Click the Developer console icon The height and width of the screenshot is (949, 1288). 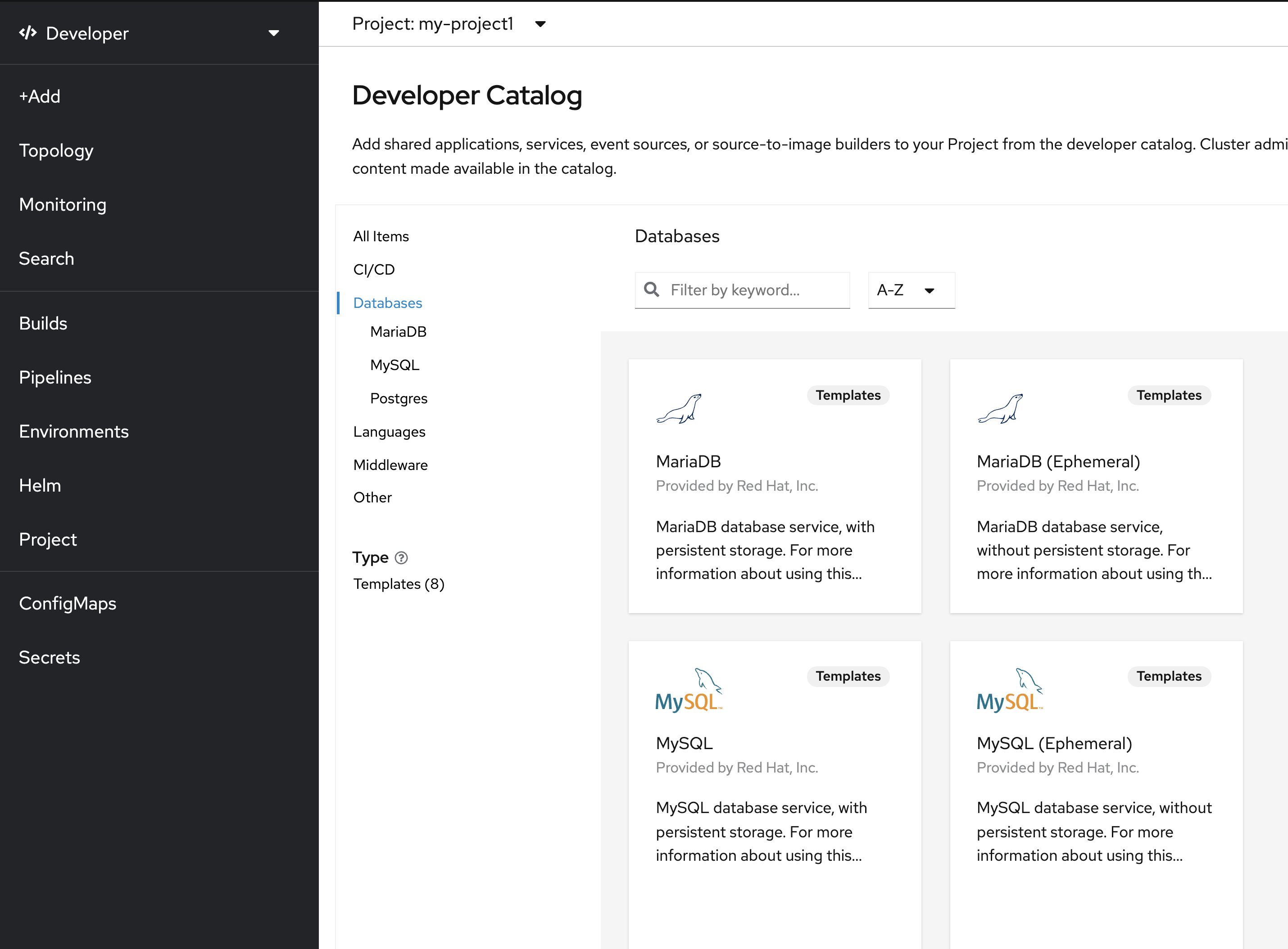click(x=28, y=33)
